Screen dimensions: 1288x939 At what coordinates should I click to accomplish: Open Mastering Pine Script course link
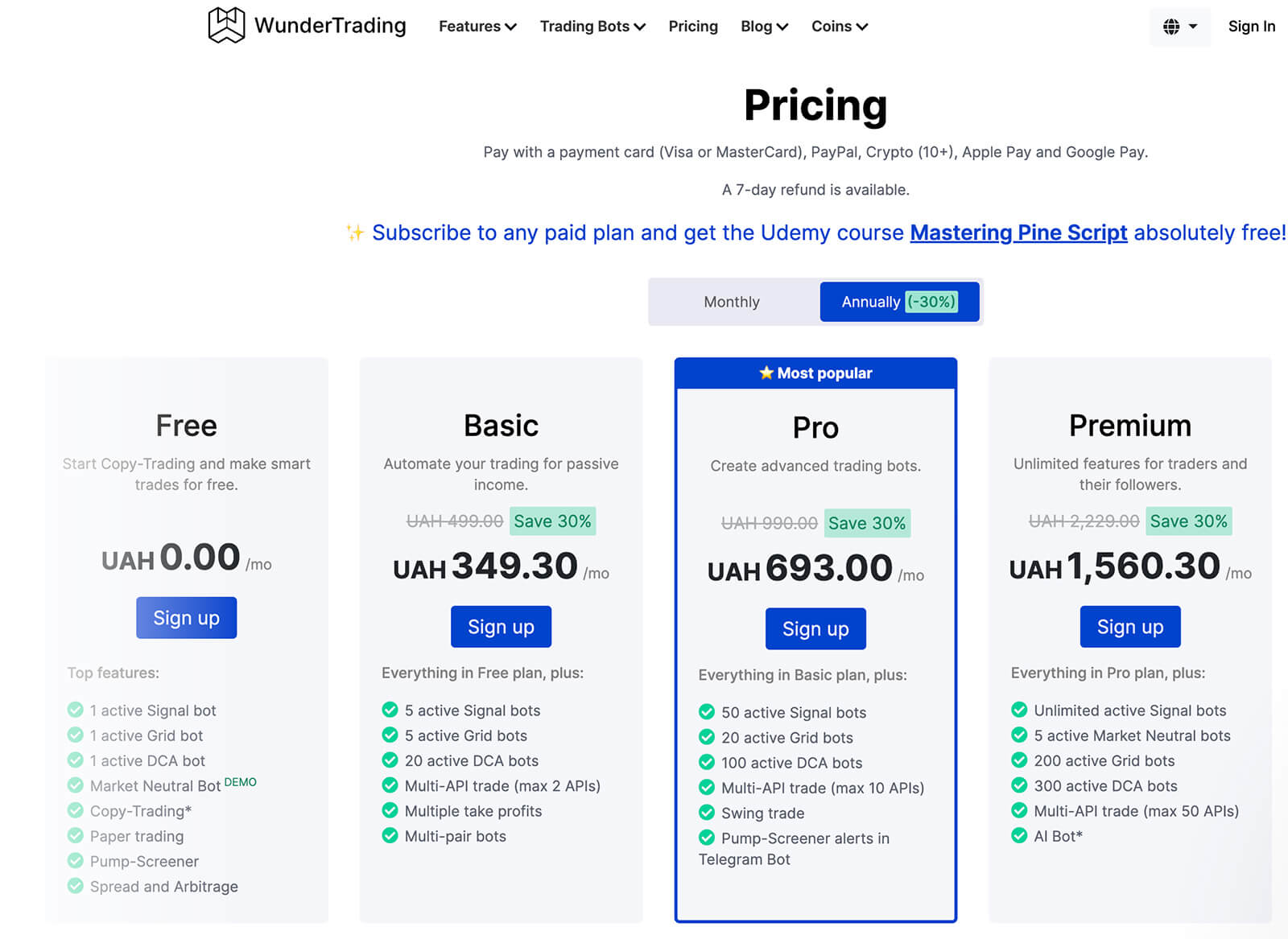pos(1018,233)
